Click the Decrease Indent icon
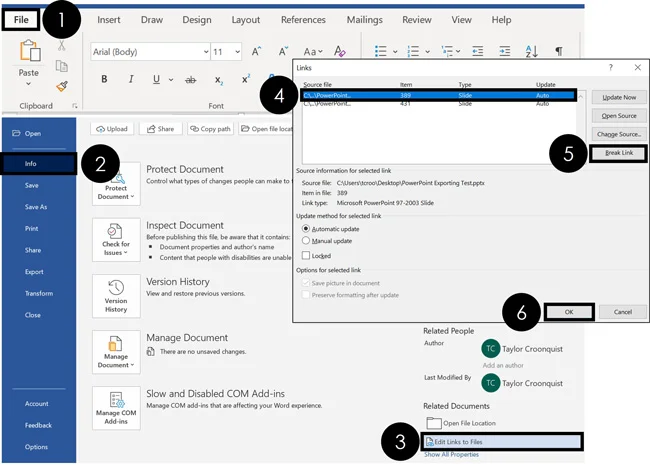 (478, 51)
